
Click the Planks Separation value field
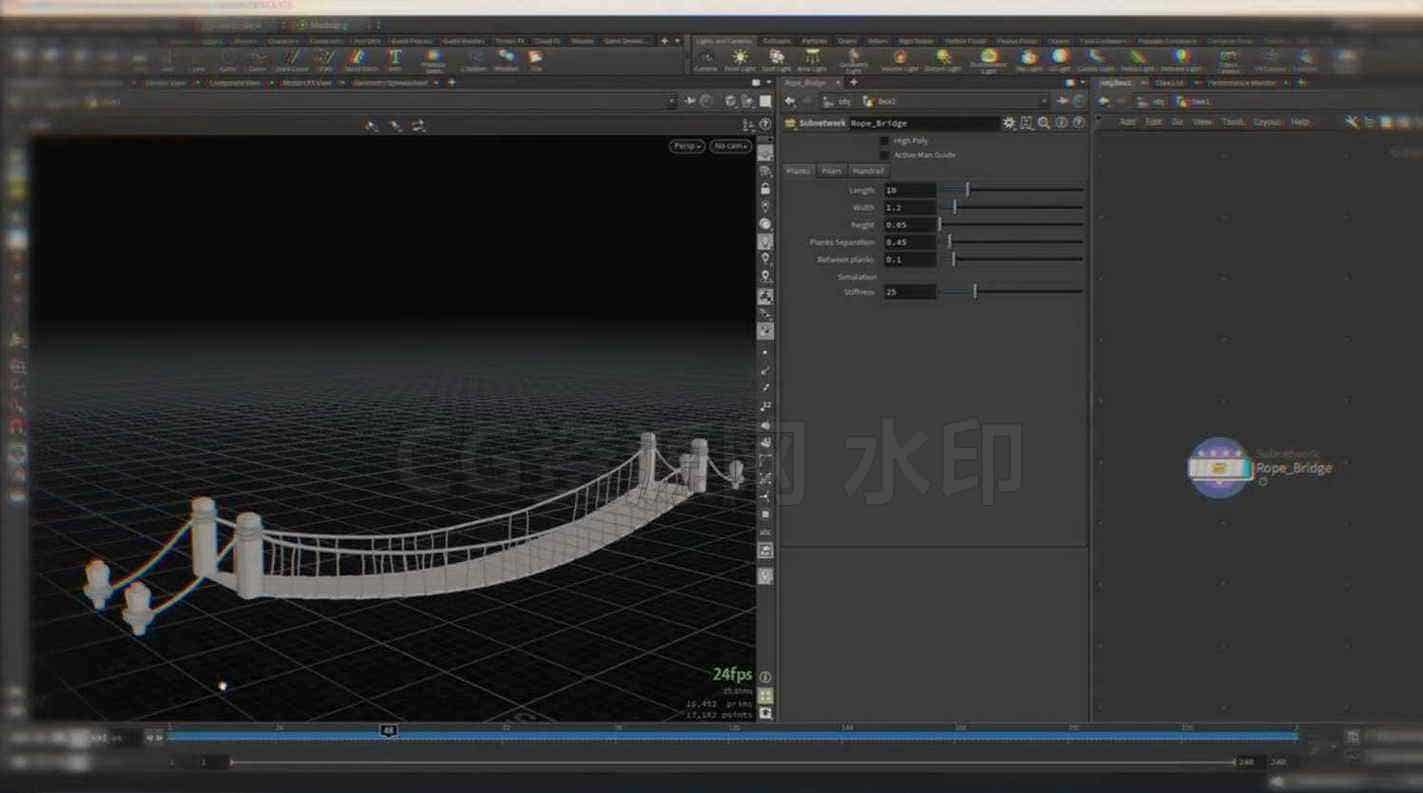[x=909, y=242]
